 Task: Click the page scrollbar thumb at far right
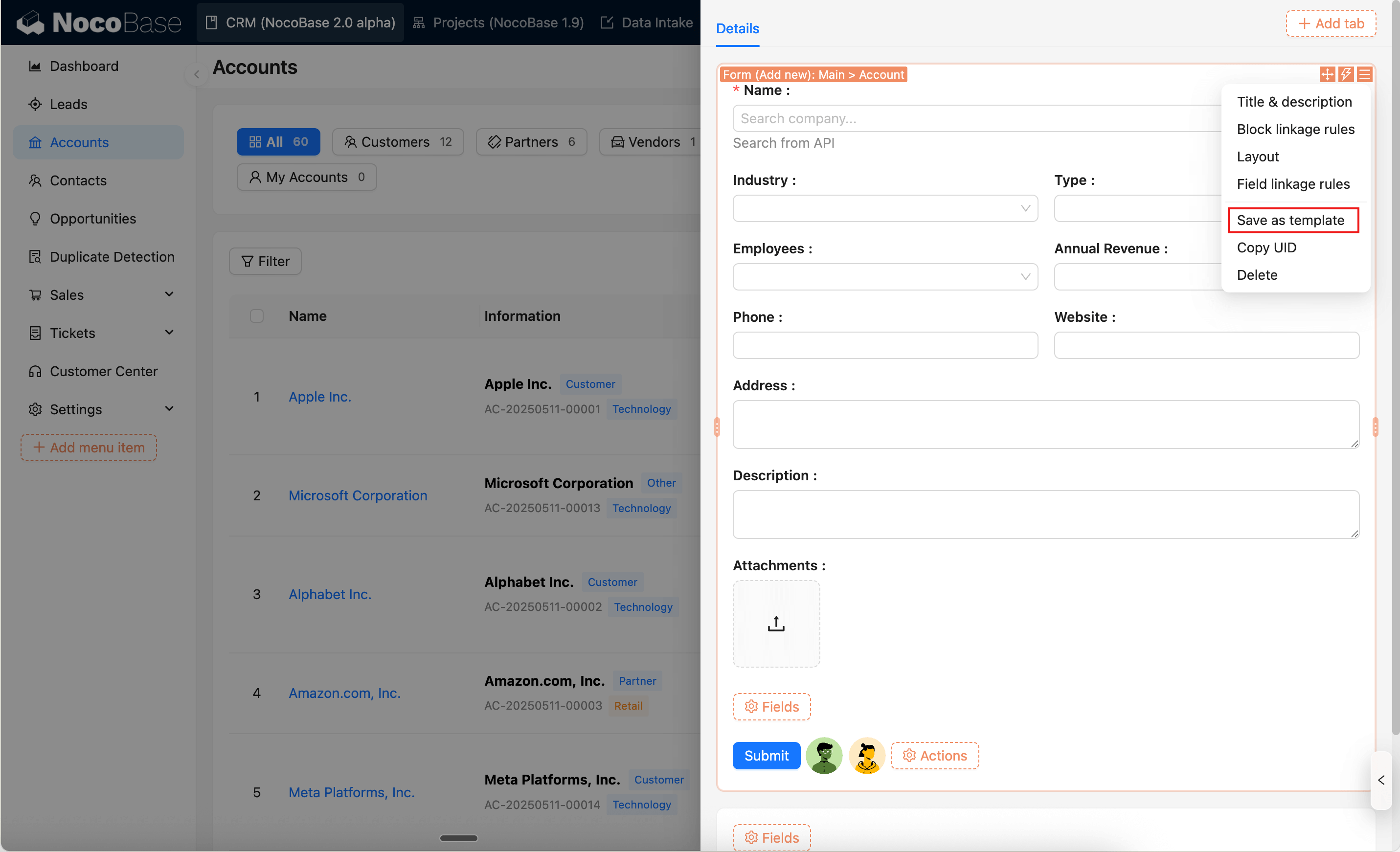point(1396,369)
